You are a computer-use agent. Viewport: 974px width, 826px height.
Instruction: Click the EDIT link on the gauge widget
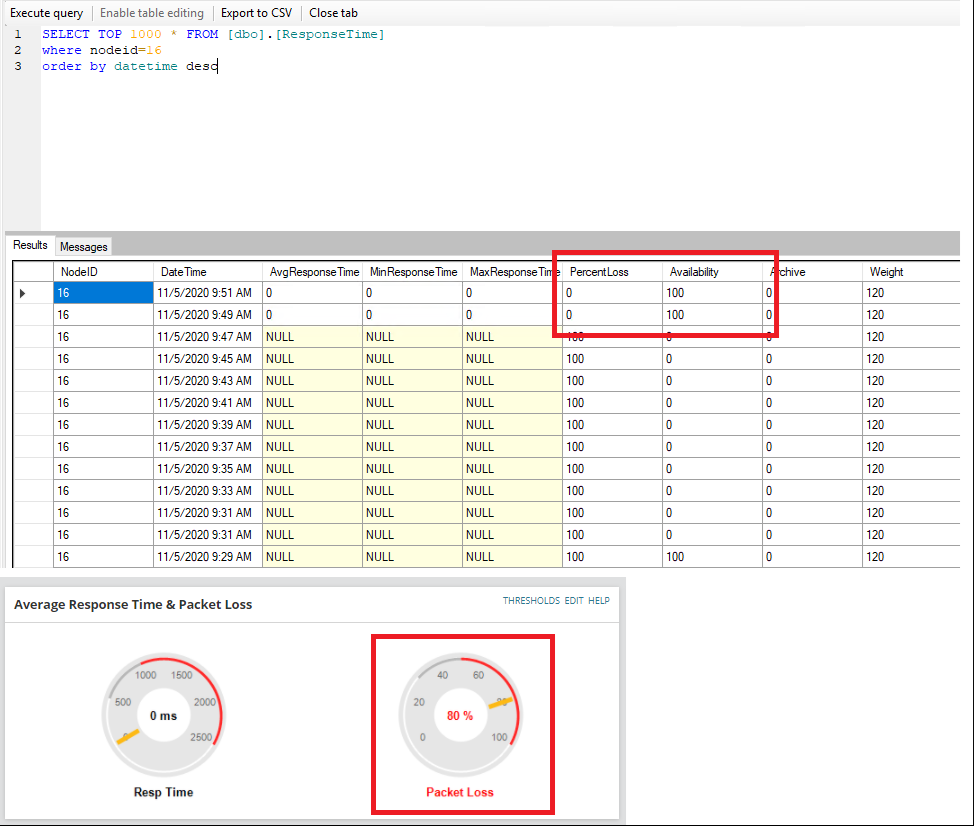tap(573, 600)
